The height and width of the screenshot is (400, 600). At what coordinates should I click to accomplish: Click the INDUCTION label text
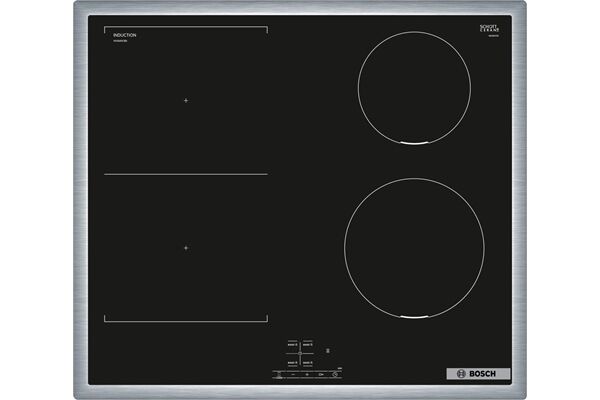click(x=125, y=35)
